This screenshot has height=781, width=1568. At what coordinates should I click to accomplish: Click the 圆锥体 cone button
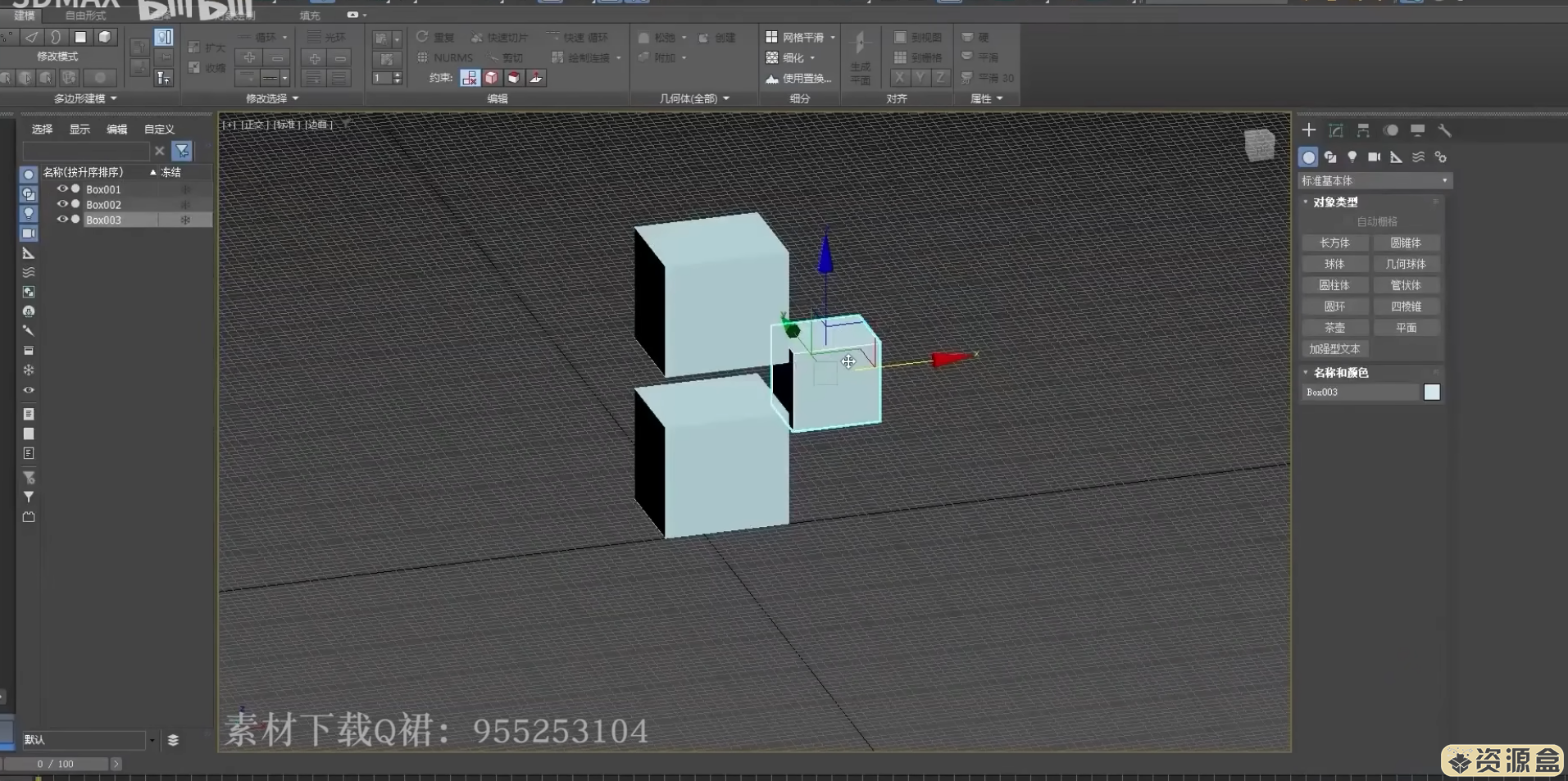[1406, 243]
